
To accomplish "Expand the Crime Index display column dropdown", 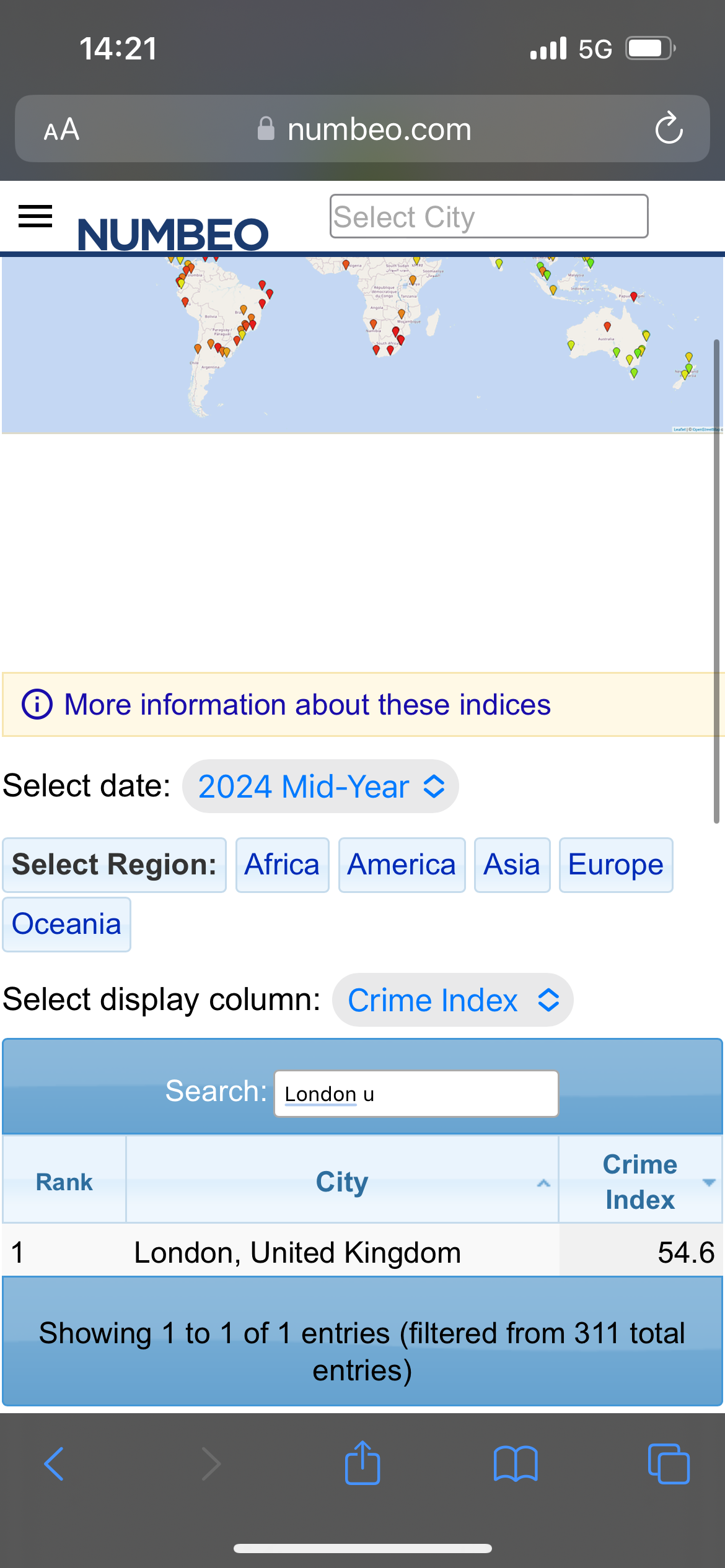I will 452,1000.
